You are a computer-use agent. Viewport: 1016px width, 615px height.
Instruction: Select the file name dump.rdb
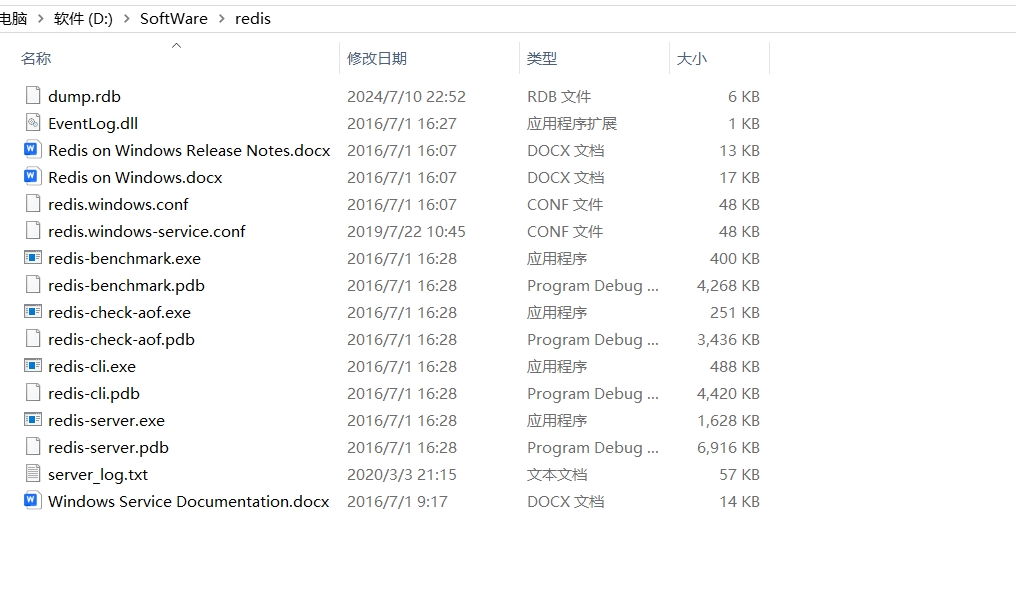[x=84, y=97]
